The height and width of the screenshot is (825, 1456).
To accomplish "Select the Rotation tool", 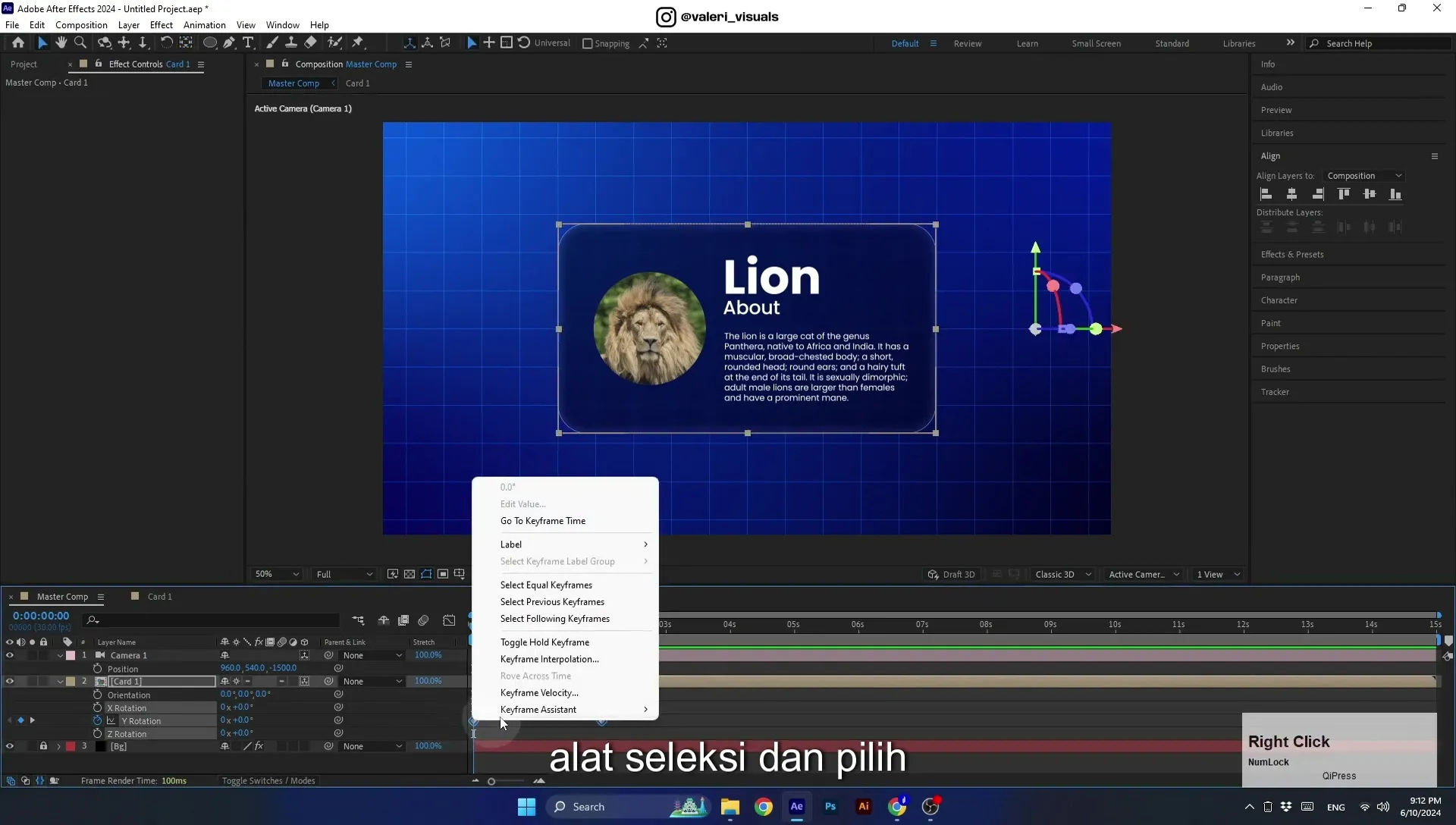I will 166,43.
